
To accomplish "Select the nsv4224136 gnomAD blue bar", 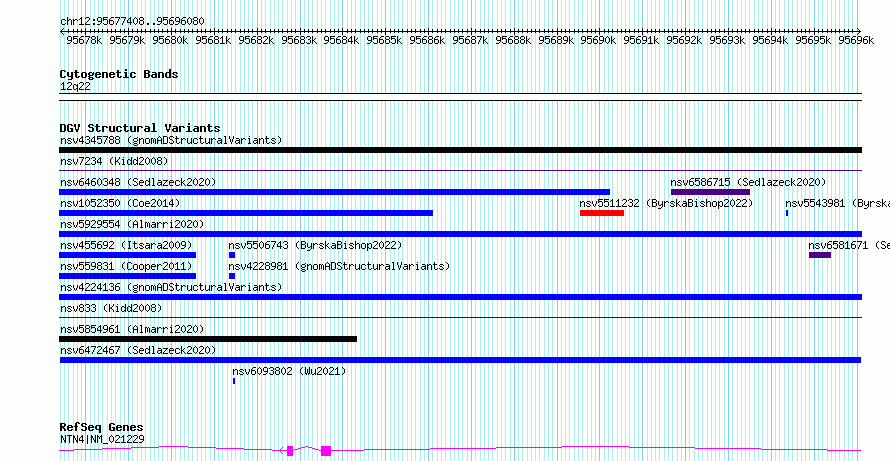I will click(x=460, y=297).
